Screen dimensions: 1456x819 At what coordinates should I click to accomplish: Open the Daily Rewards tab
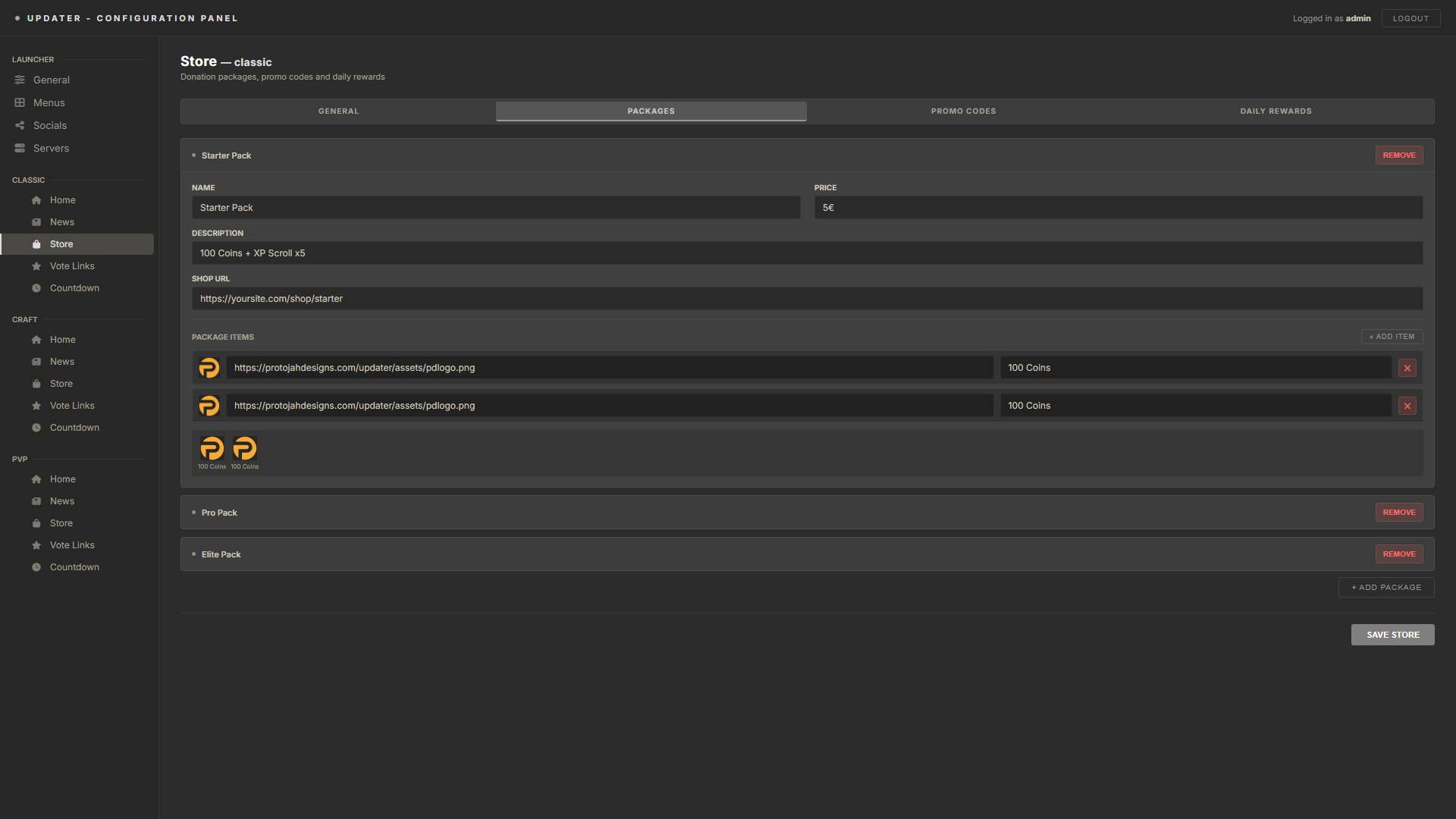point(1276,111)
